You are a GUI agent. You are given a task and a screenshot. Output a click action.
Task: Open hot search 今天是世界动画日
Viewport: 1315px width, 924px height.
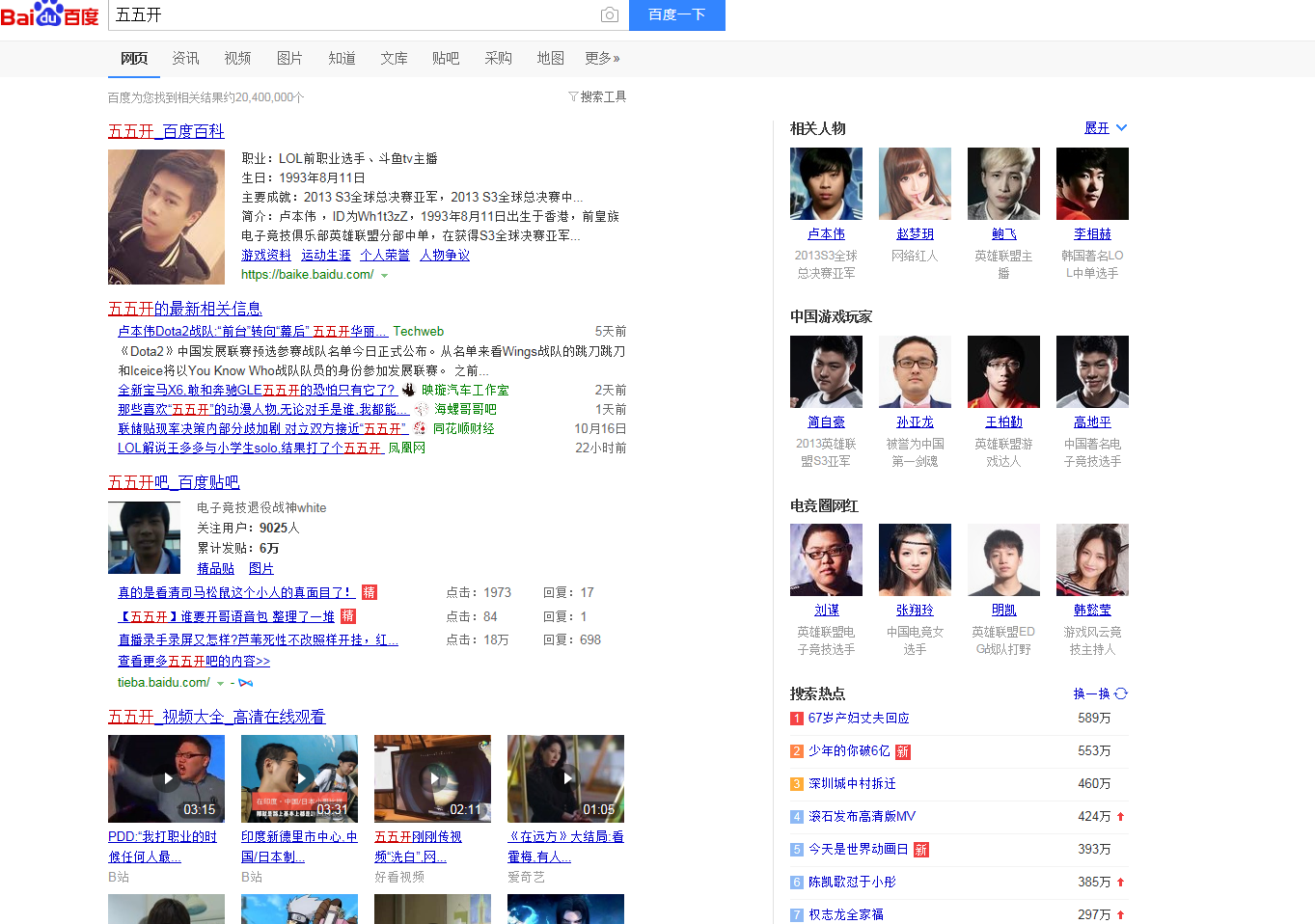[x=859, y=849]
